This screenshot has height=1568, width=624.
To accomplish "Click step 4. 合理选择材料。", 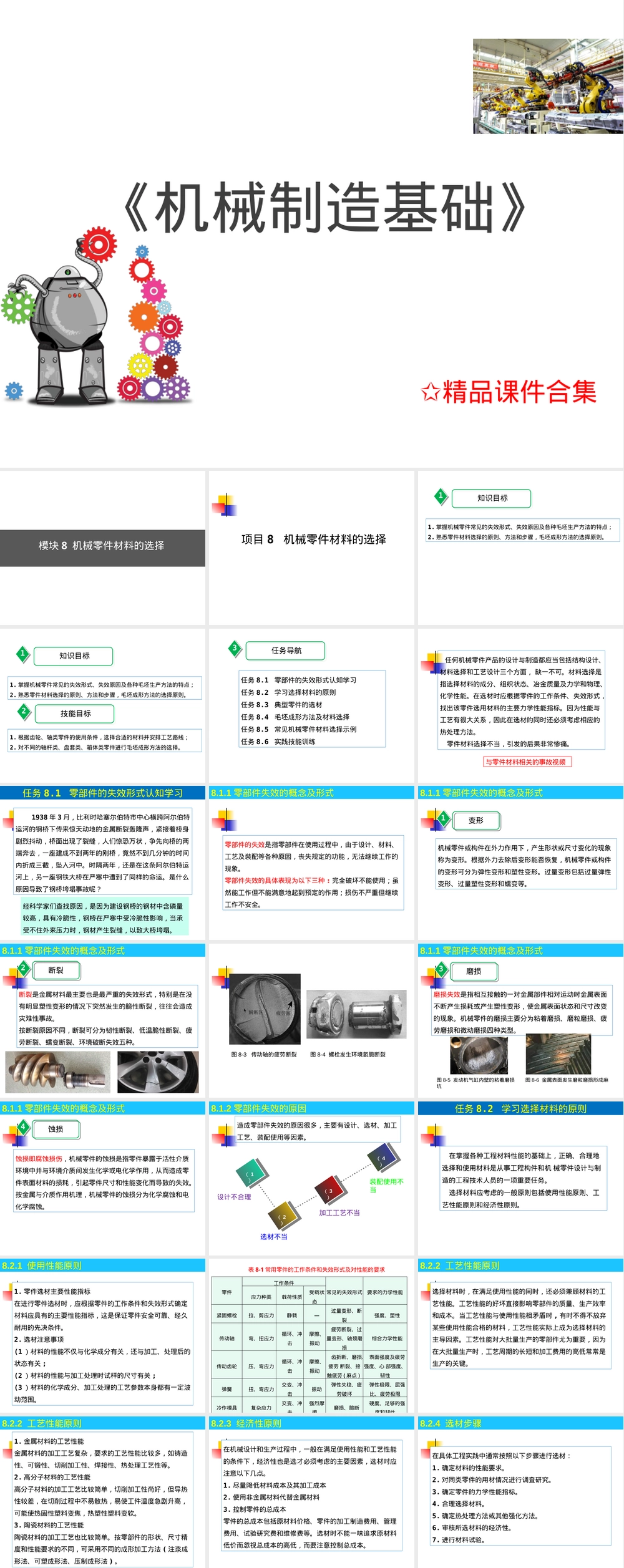I will point(459,1504).
